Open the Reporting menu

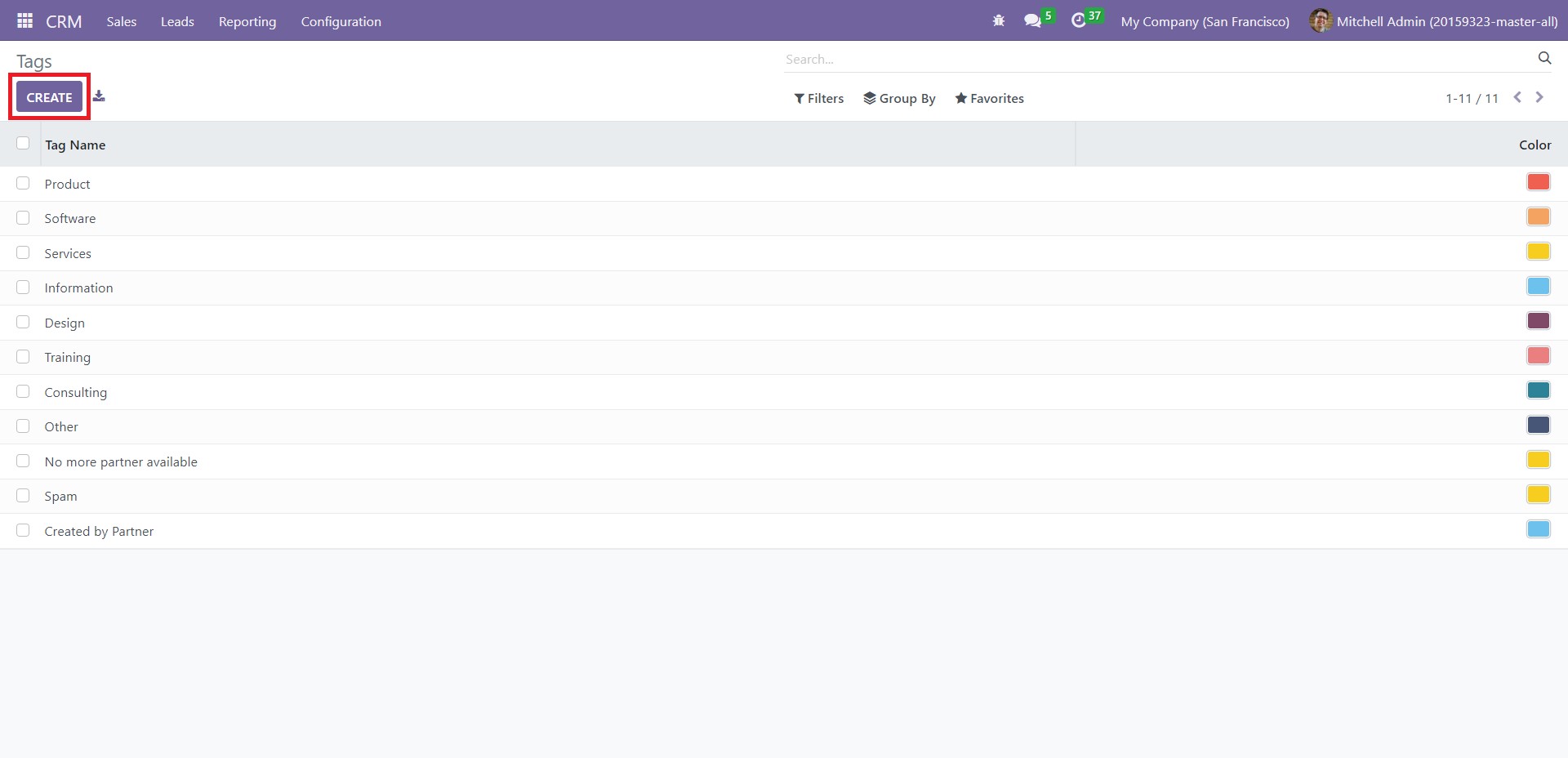pyautogui.click(x=247, y=21)
